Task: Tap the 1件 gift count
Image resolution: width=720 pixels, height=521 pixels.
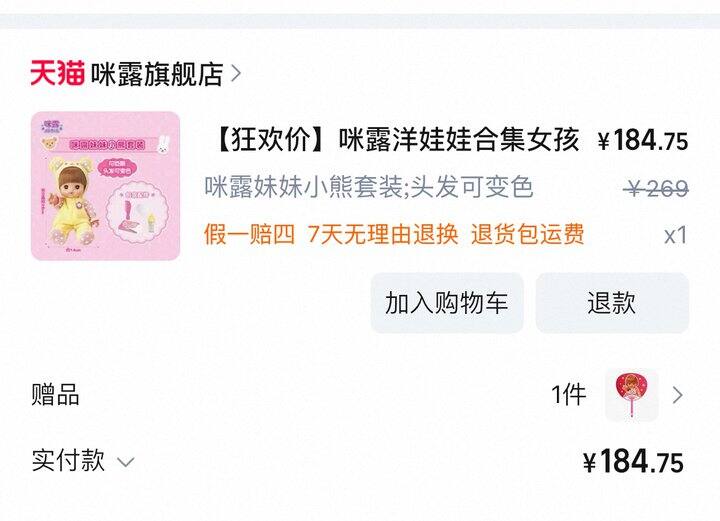Action: (x=569, y=395)
